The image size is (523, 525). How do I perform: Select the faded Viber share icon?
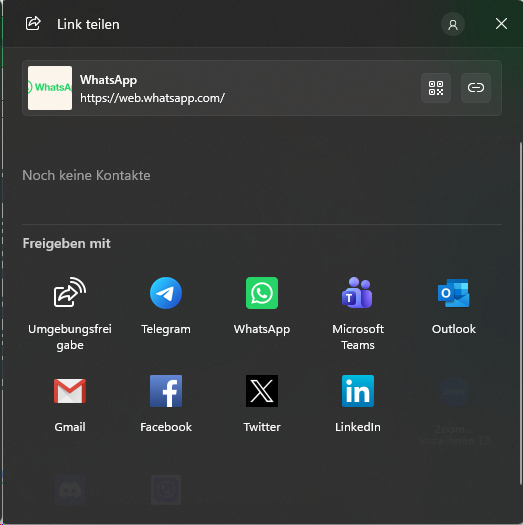(x=166, y=490)
